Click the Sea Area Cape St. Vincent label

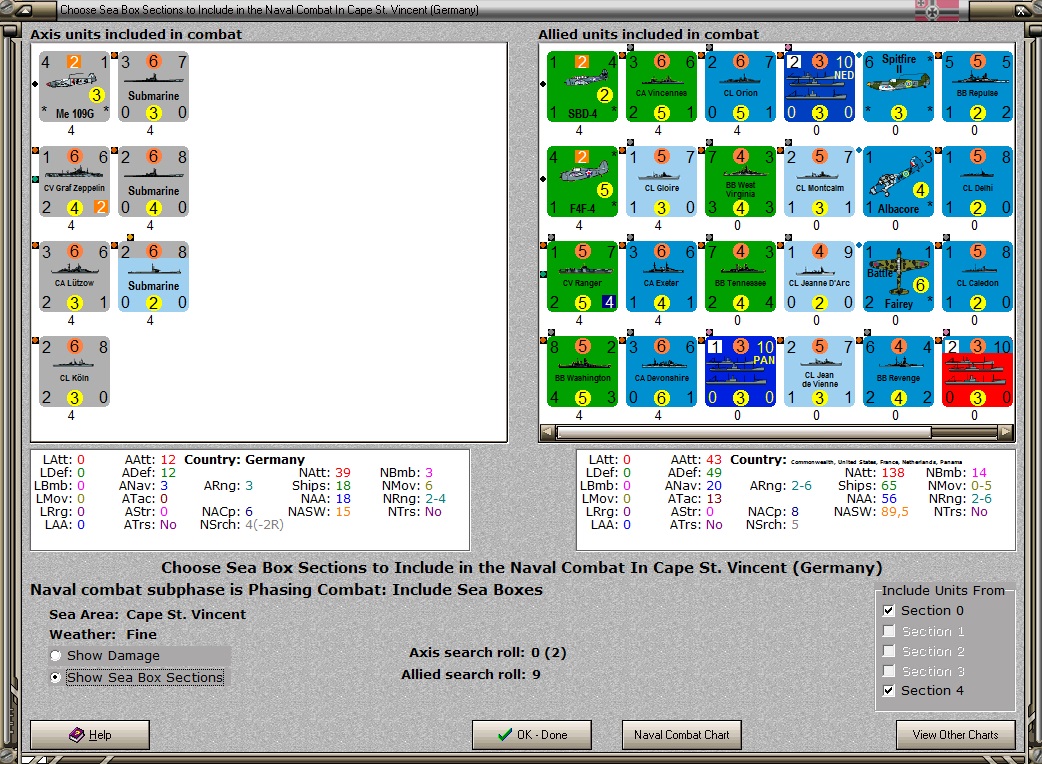(148, 615)
